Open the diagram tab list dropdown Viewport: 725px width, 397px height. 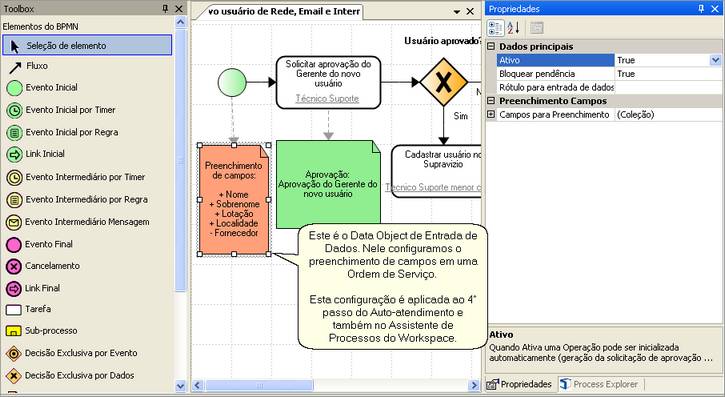(457, 12)
